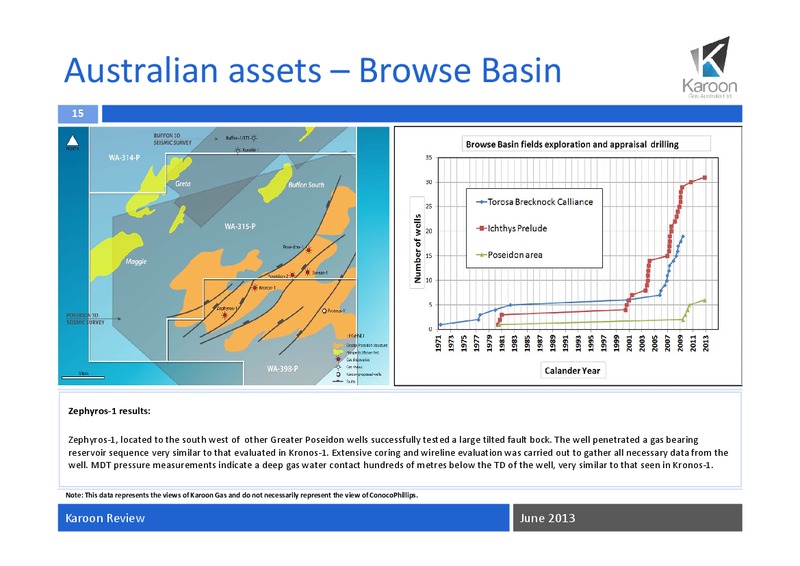
Task: Click the Poseidon-2 well marker
Action: pos(292,275)
